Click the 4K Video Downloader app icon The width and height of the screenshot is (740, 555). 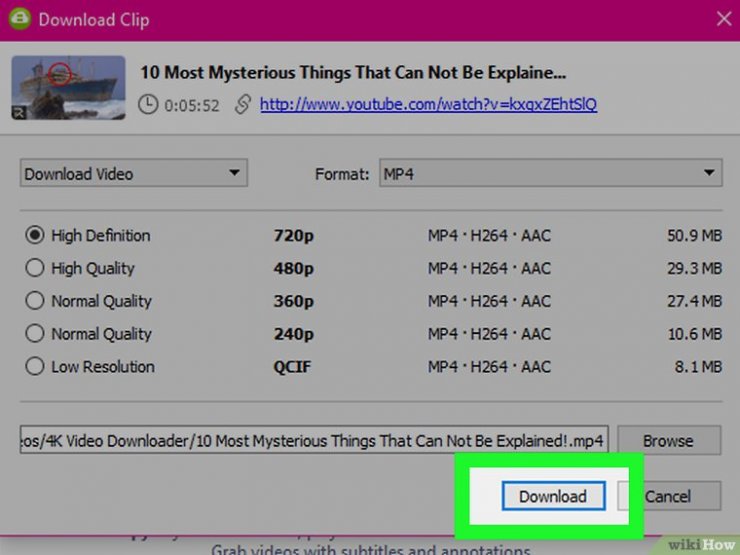tap(19, 19)
